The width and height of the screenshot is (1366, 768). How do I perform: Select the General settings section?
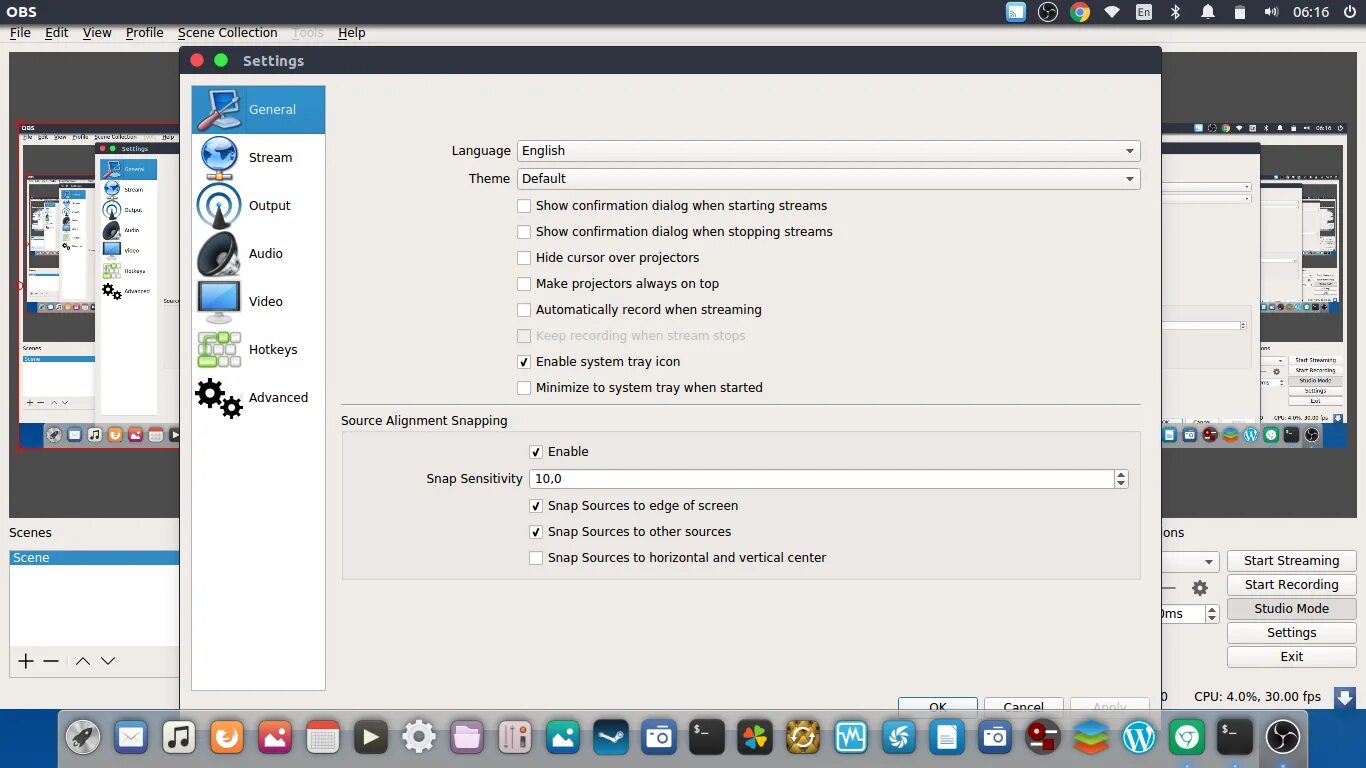(258, 110)
